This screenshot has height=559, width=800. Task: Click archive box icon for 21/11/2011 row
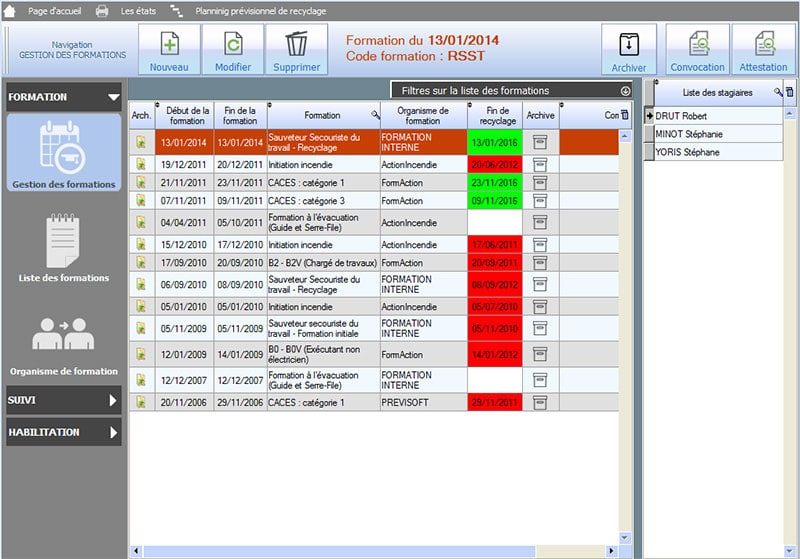(x=540, y=183)
